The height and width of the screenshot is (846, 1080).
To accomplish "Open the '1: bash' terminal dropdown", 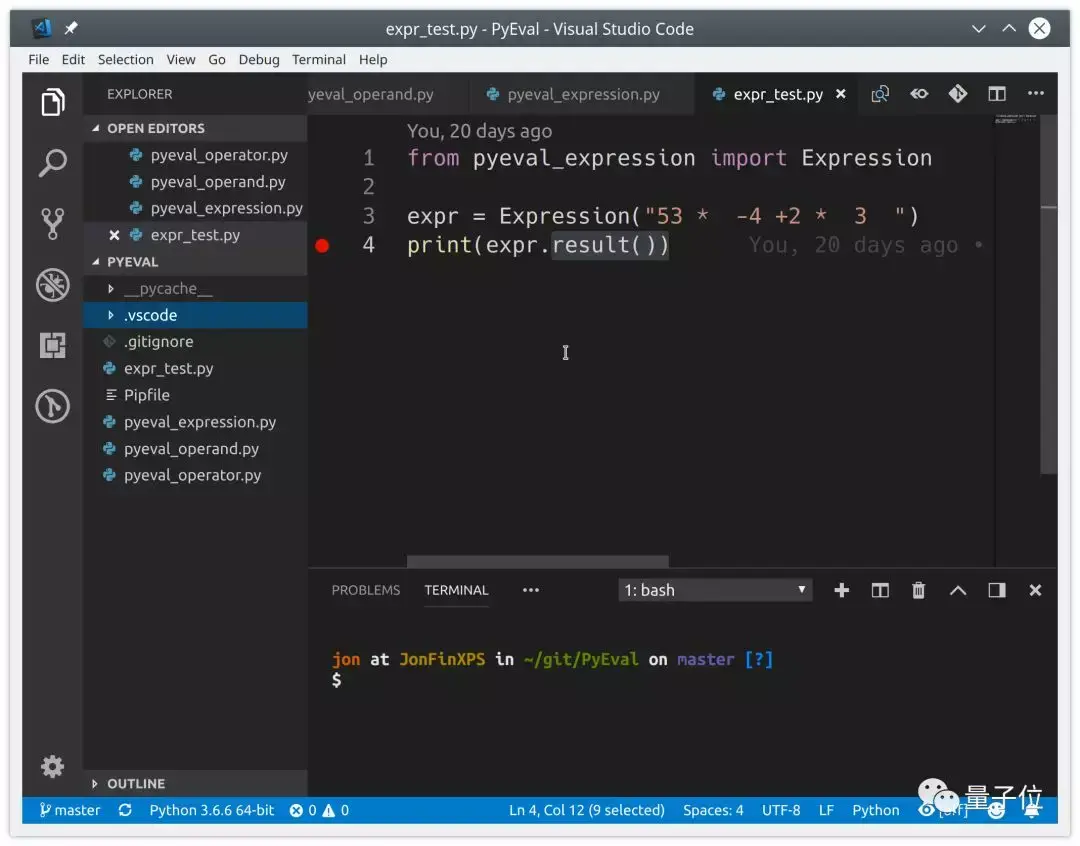I will coord(714,590).
